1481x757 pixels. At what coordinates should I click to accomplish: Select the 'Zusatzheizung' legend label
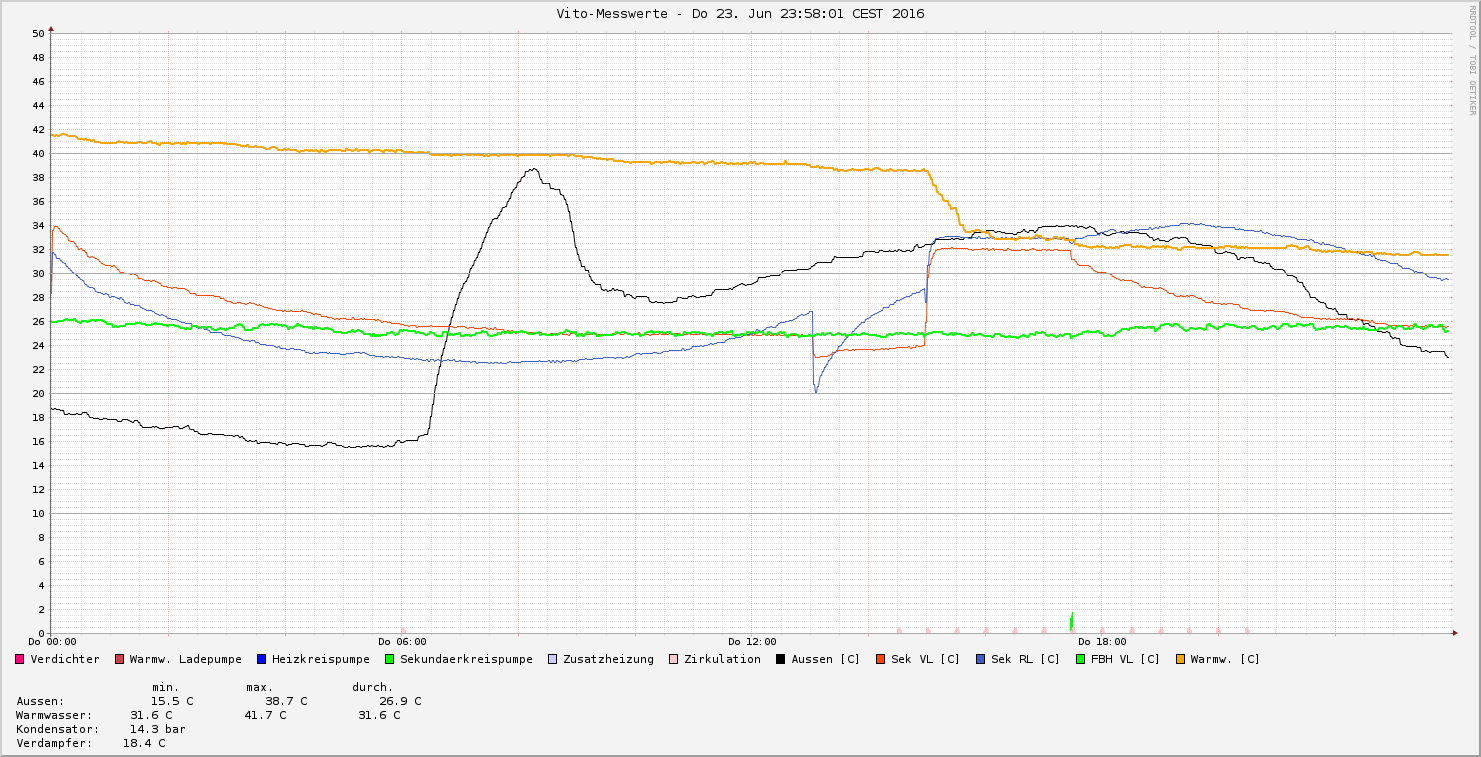click(608, 659)
